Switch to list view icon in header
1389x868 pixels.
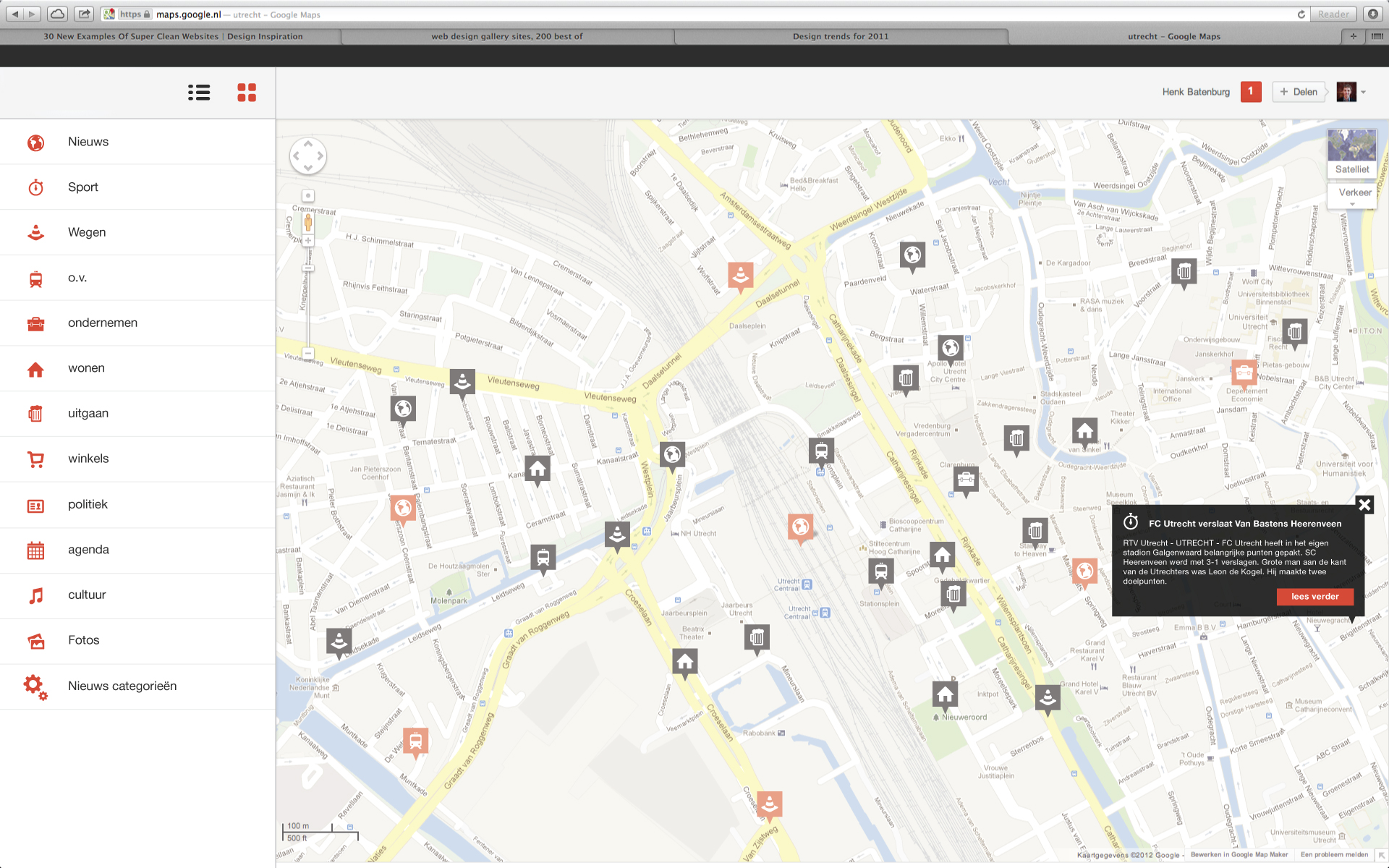click(199, 93)
